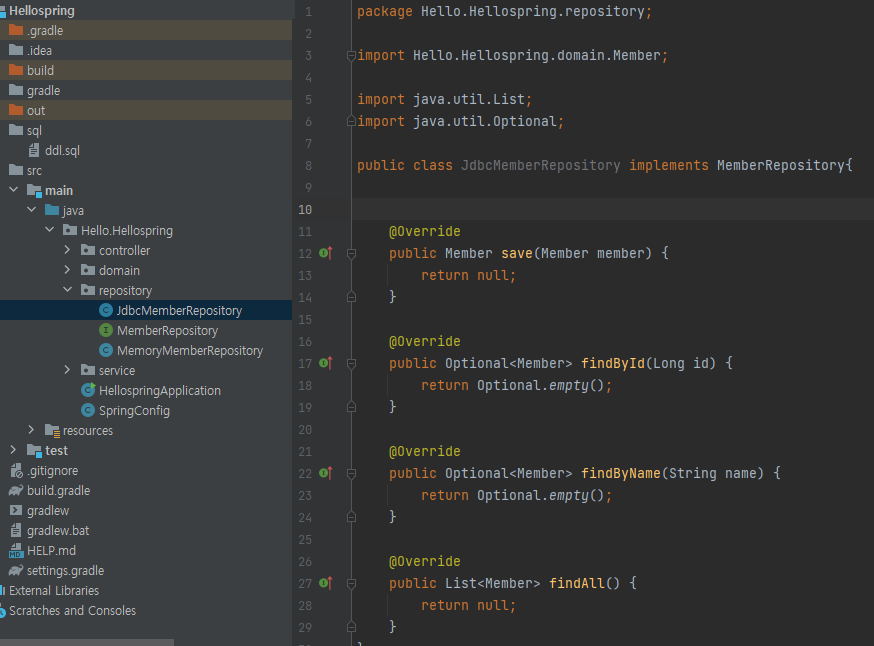Click the findAll method name

click(x=577, y=584)
